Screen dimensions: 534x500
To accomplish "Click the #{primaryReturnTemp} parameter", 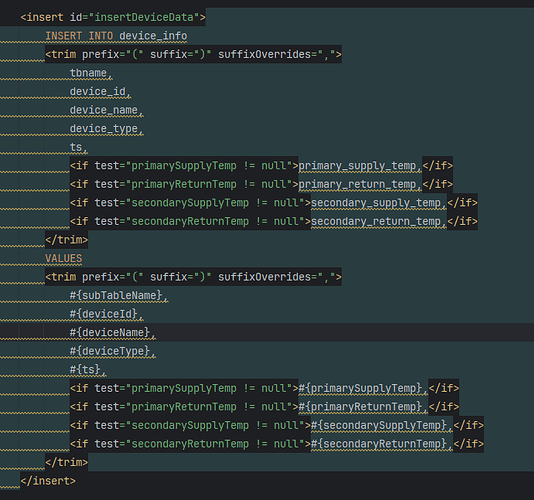I will click(x=363, y=407).
